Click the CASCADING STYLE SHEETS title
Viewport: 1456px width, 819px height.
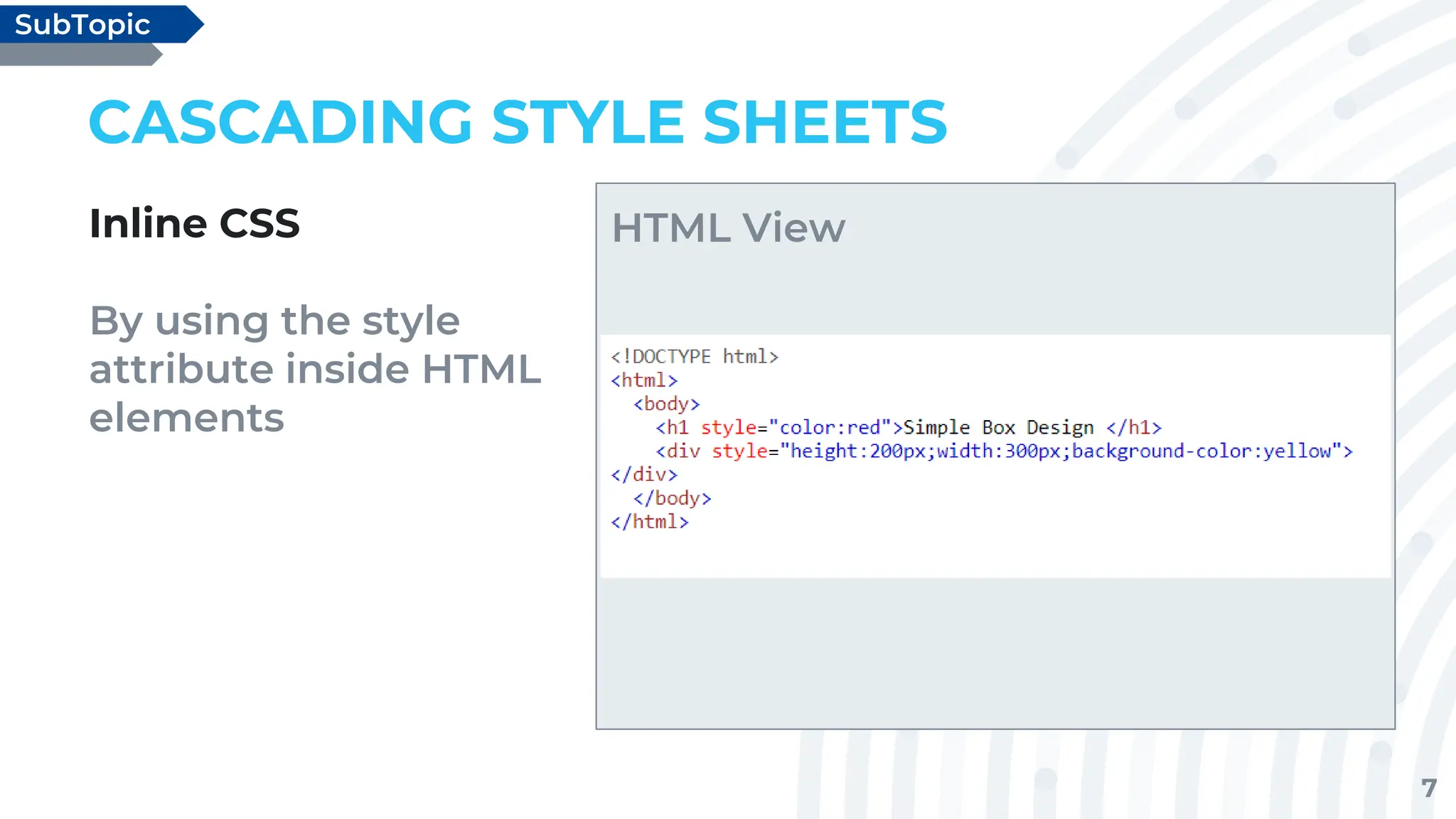click(x=518, y=122)
